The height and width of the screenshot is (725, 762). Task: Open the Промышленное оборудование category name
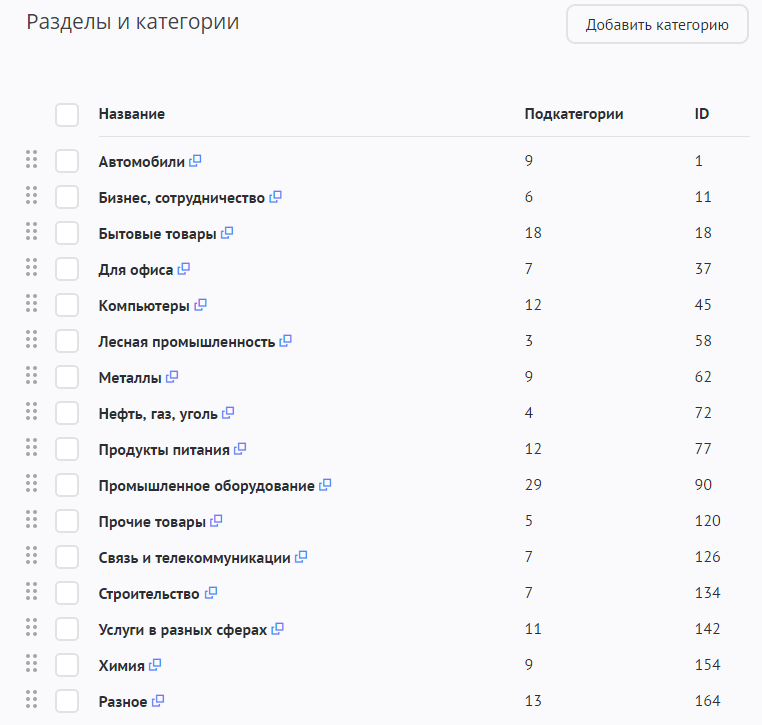(206, 486)
